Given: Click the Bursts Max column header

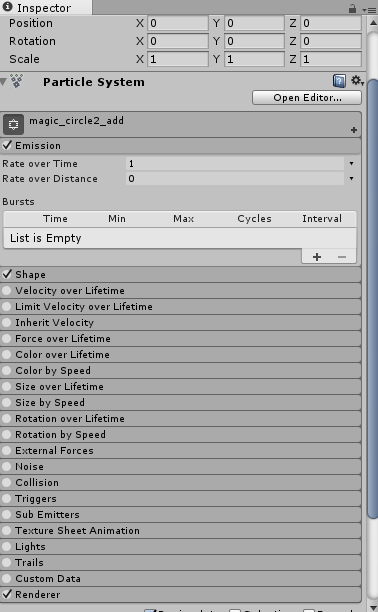Looking at the screenshot, I should pyautogui.click(x=184, y=219).
